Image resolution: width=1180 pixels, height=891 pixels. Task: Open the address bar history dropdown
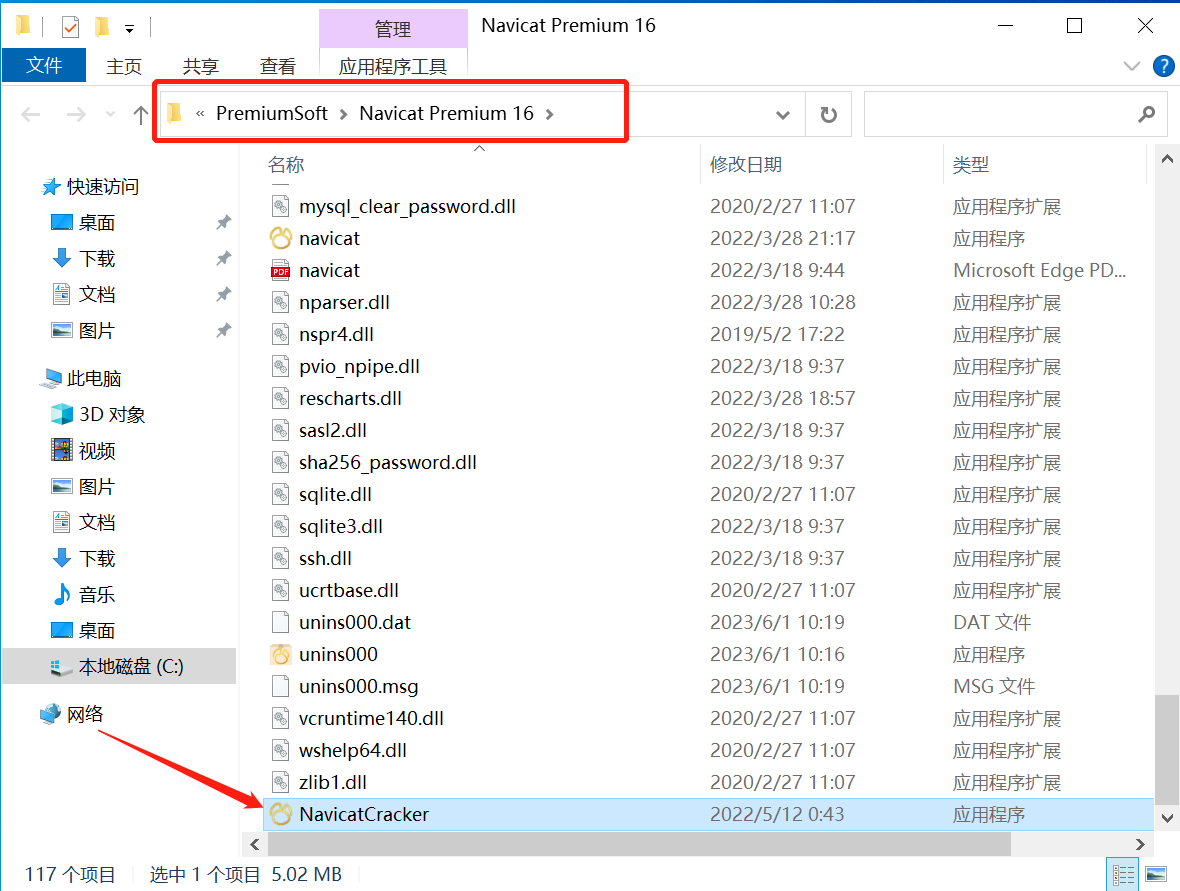point(783,114)
